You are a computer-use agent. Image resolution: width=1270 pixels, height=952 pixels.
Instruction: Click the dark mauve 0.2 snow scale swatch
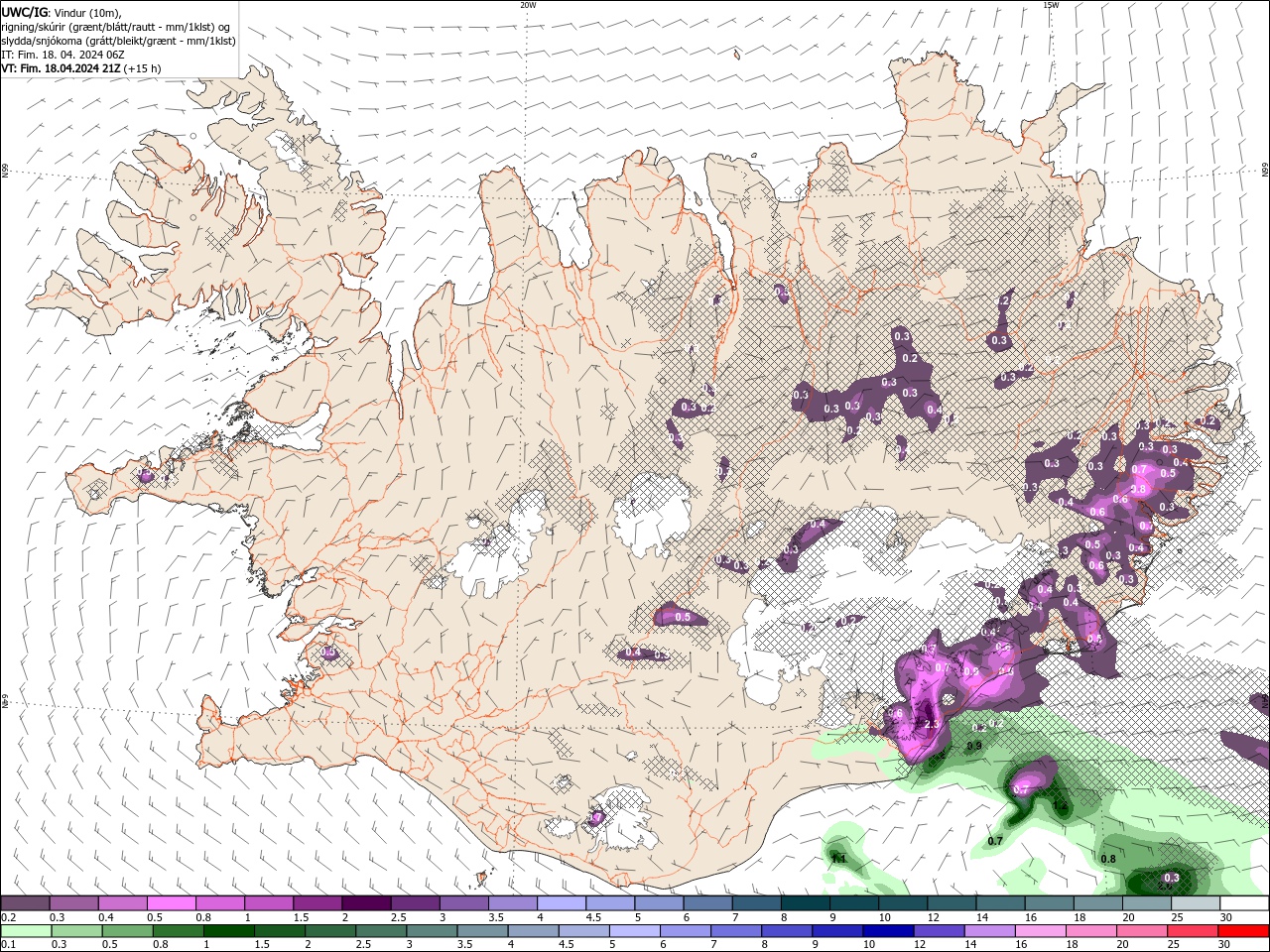[25, 903]
